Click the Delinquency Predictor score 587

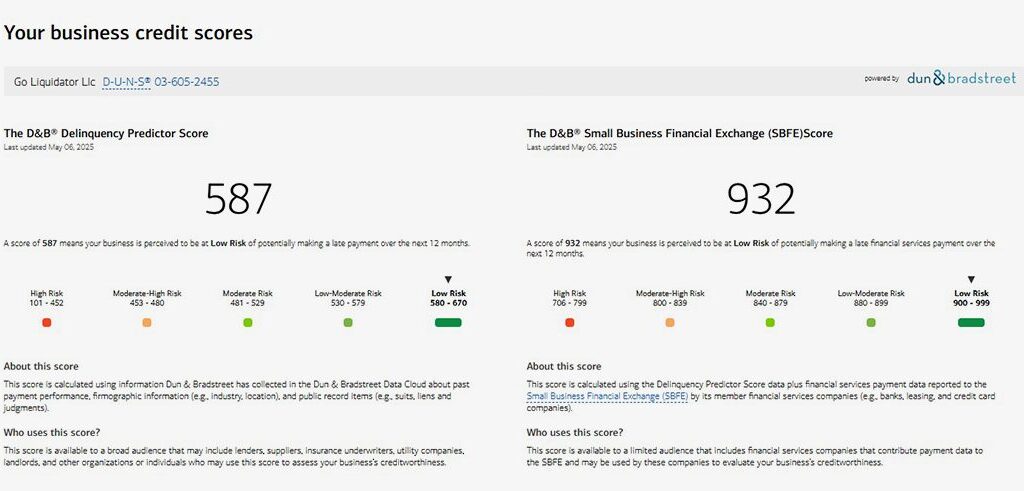(238, 198)
